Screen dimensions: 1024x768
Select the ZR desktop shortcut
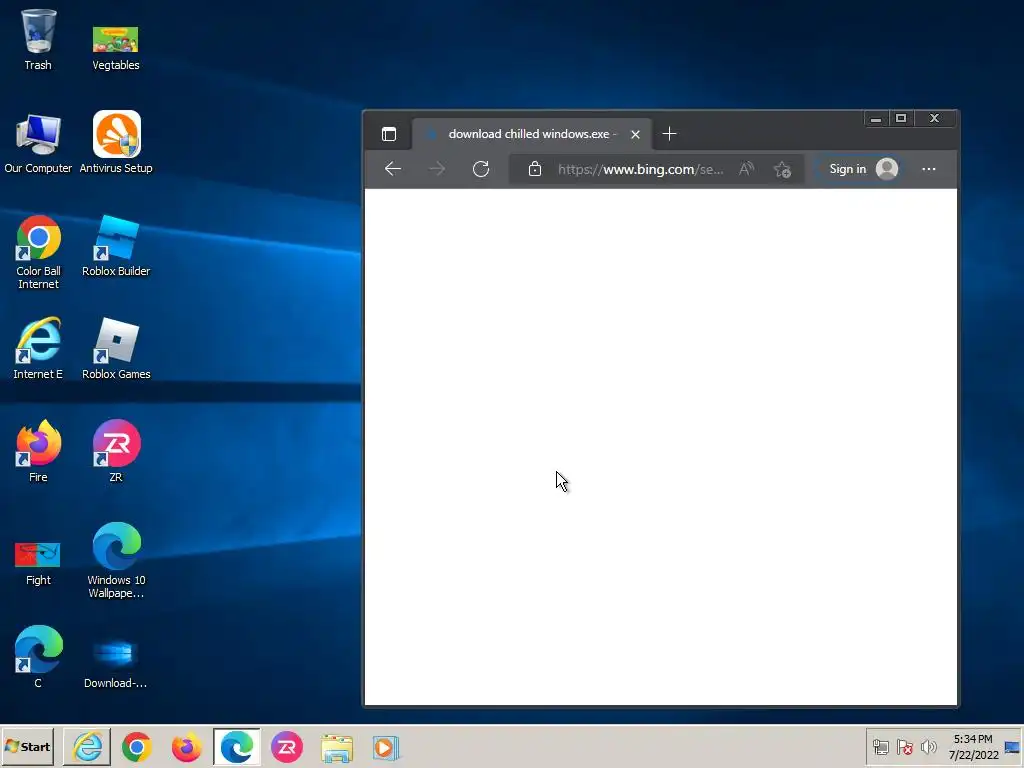(116, 451)
